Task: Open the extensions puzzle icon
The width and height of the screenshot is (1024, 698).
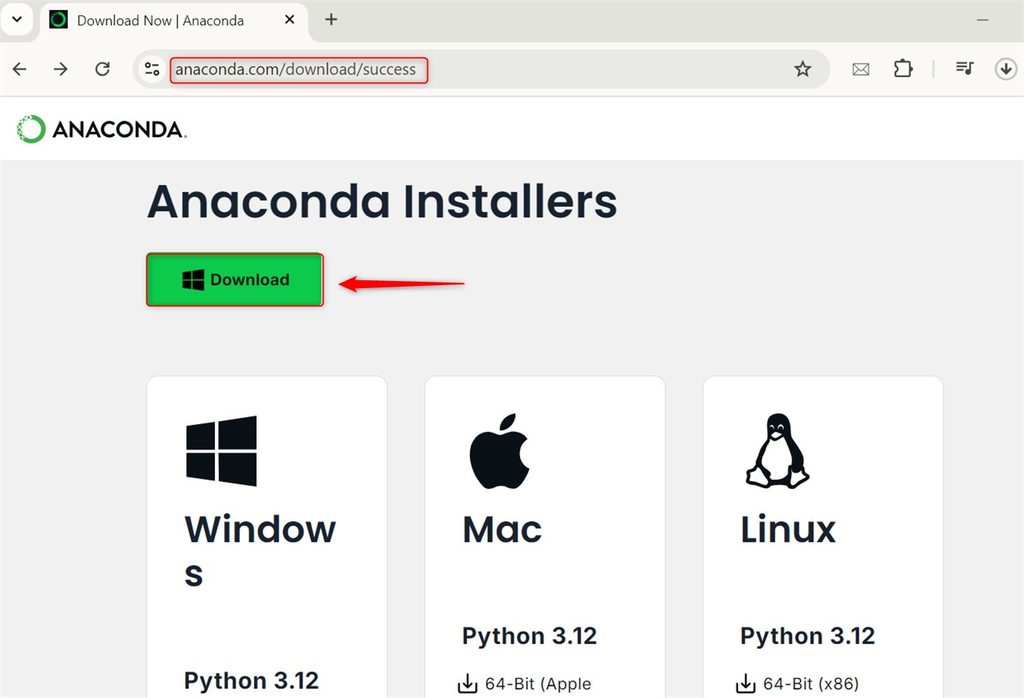Action: pos(903,69)
